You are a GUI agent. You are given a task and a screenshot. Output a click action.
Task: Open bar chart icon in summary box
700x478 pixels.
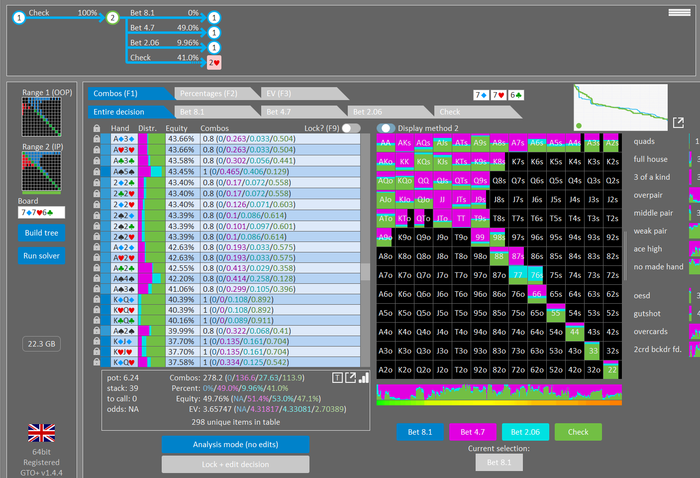point(364,378)
